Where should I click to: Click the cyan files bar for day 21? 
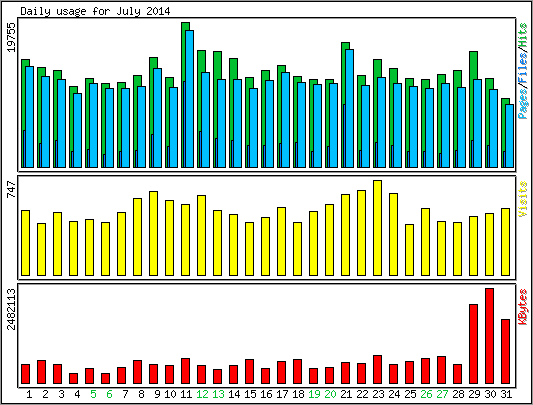click(349, 108)
